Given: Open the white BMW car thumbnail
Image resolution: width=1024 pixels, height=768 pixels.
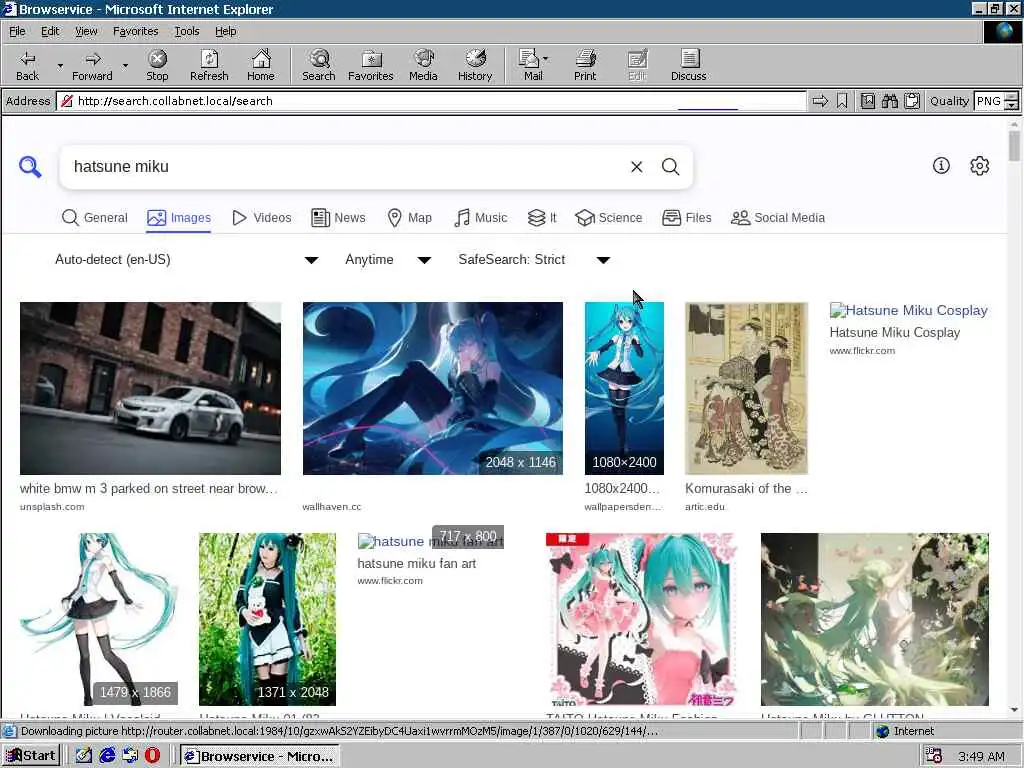Looking at the screenshot, I should pyautogui.click(x=150, y=388).
